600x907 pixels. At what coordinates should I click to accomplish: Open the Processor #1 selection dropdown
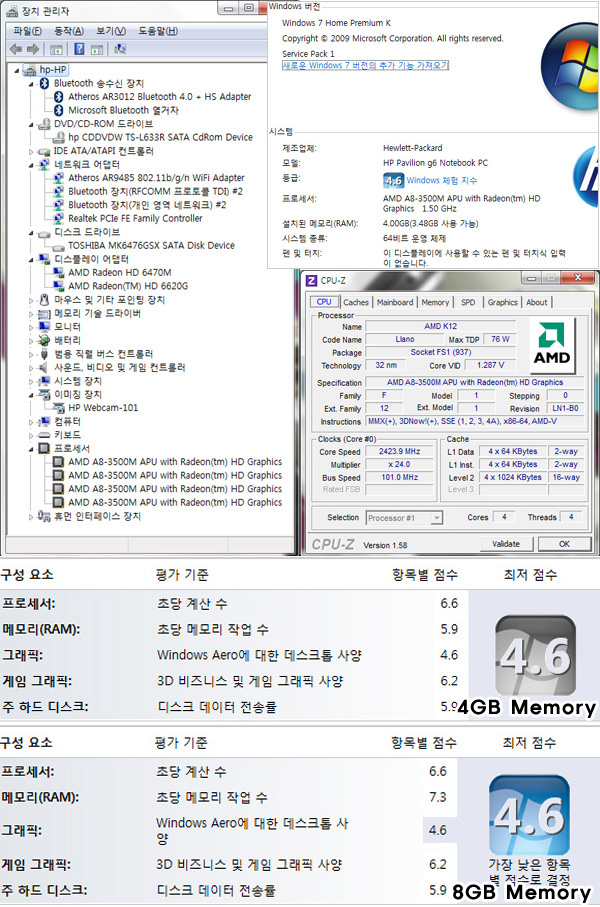coord(406,517)
